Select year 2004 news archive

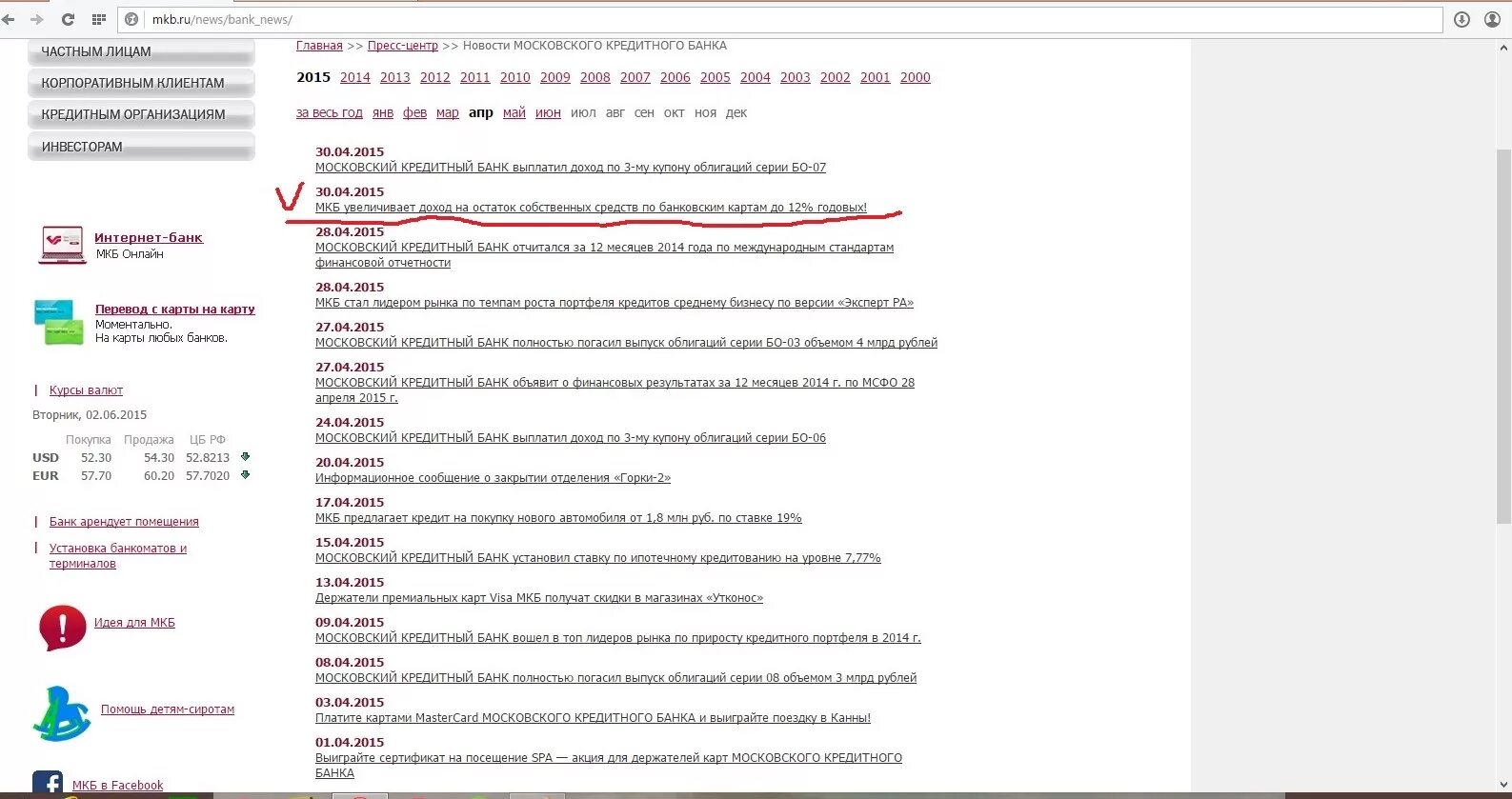[756, 77]
